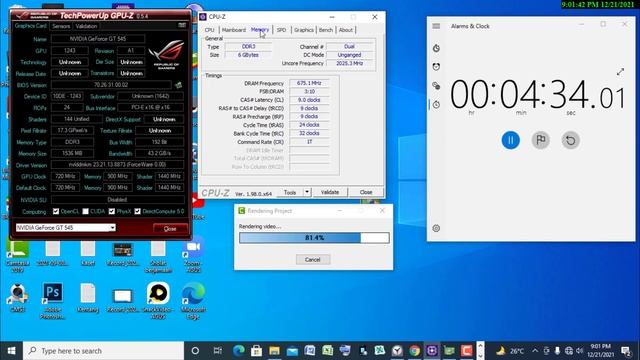Click the Close button in GPU-Z
The height and width of the screenshot is (360, 640).
(170, 229)
